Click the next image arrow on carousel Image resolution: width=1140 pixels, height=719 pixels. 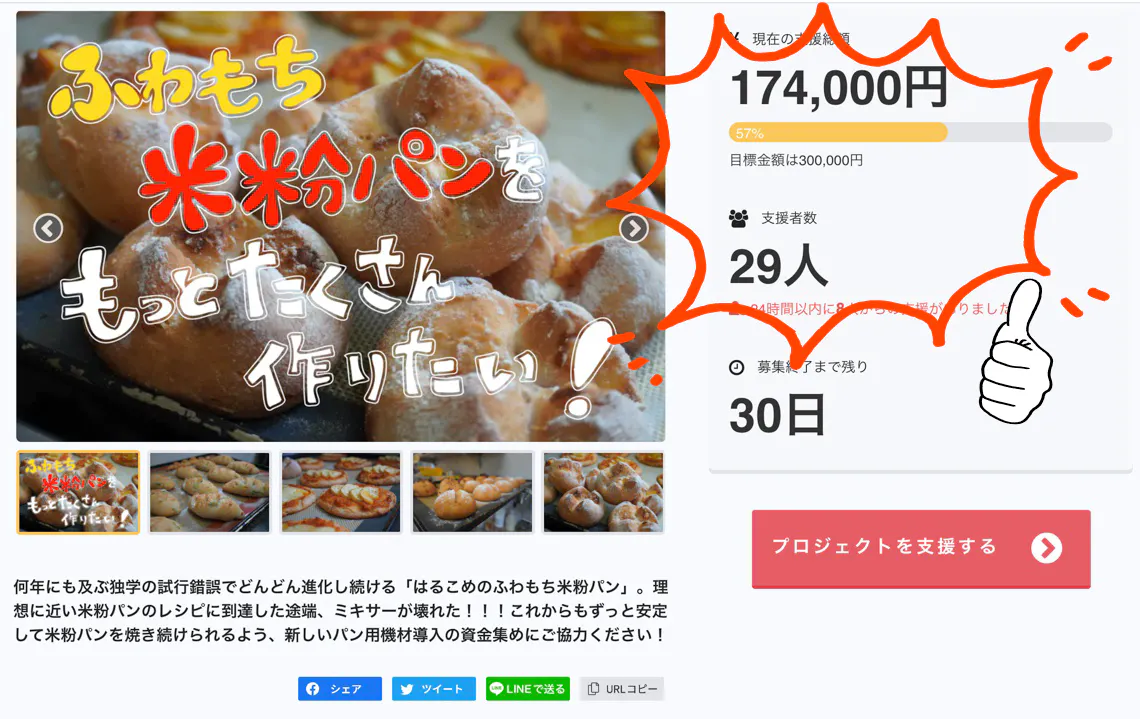coord(634,228)
